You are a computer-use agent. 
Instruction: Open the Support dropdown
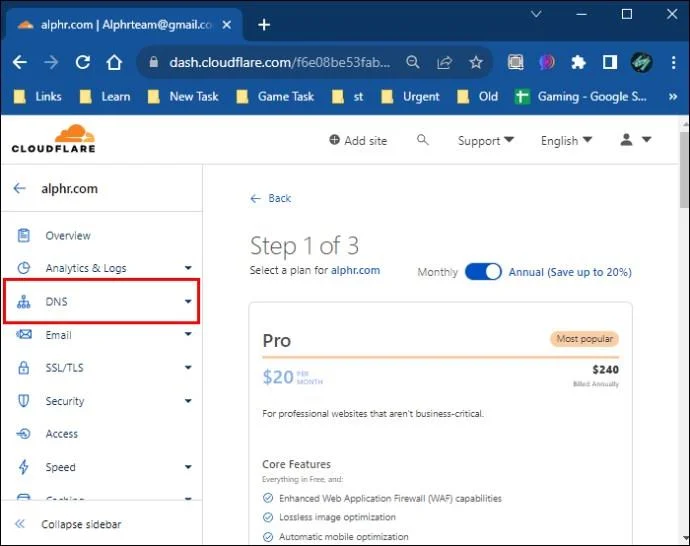pyautogui.click(x=486, y=141)
